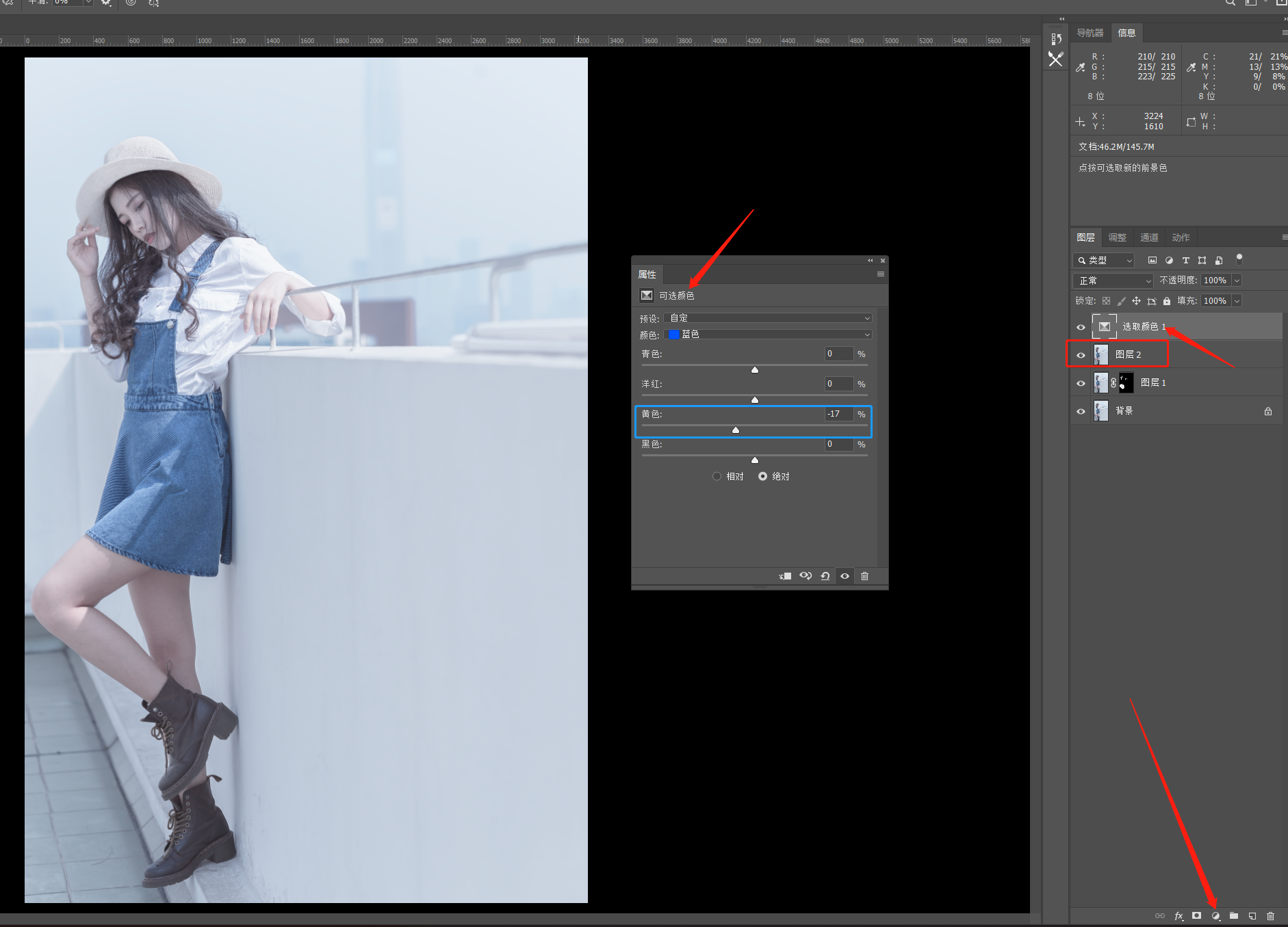Hide the 图层 2 layer
Image resolution: width=1288 pixels, height=927 pixels.
(1081, 355)
